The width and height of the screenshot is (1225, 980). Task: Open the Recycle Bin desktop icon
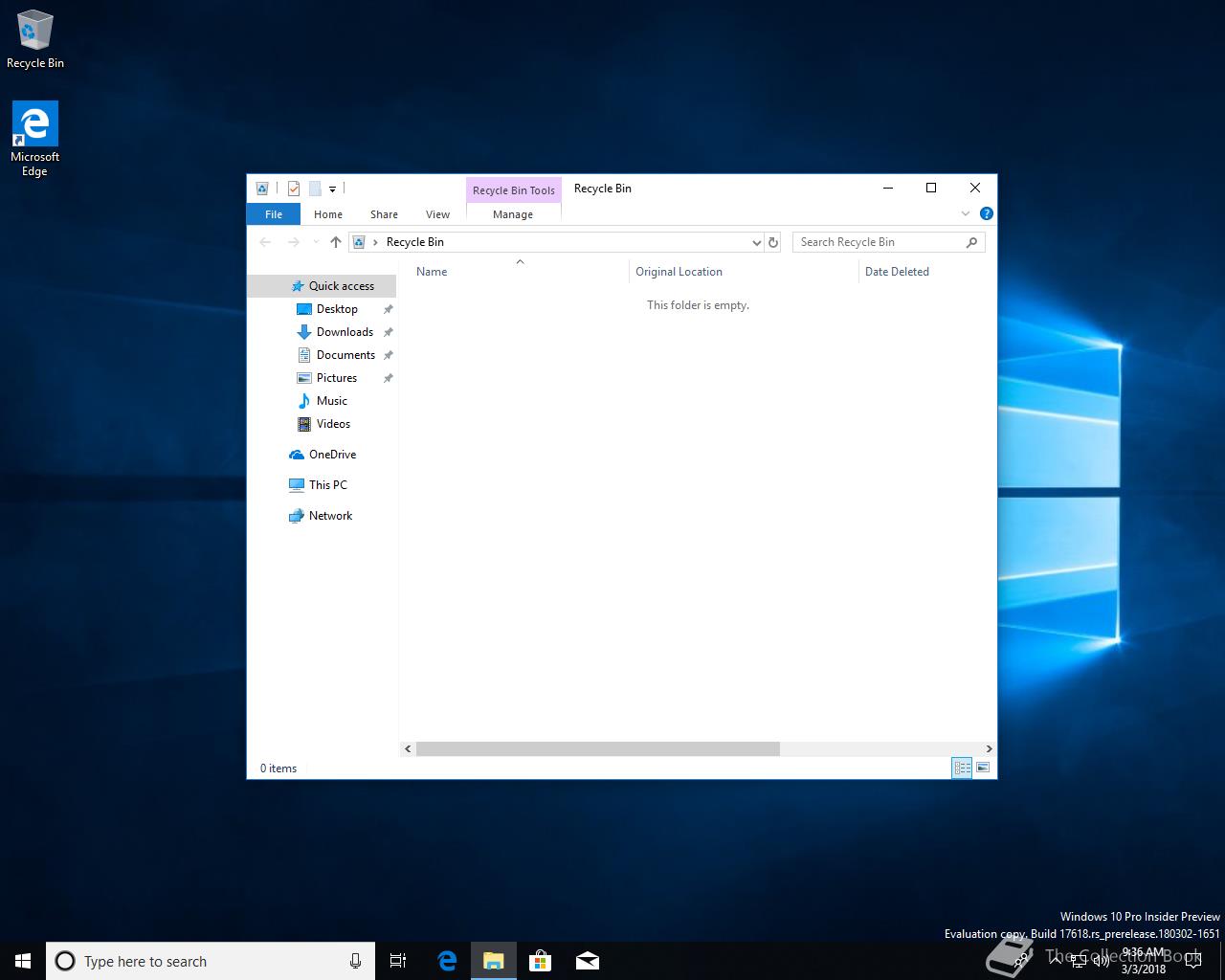point(34,40)
